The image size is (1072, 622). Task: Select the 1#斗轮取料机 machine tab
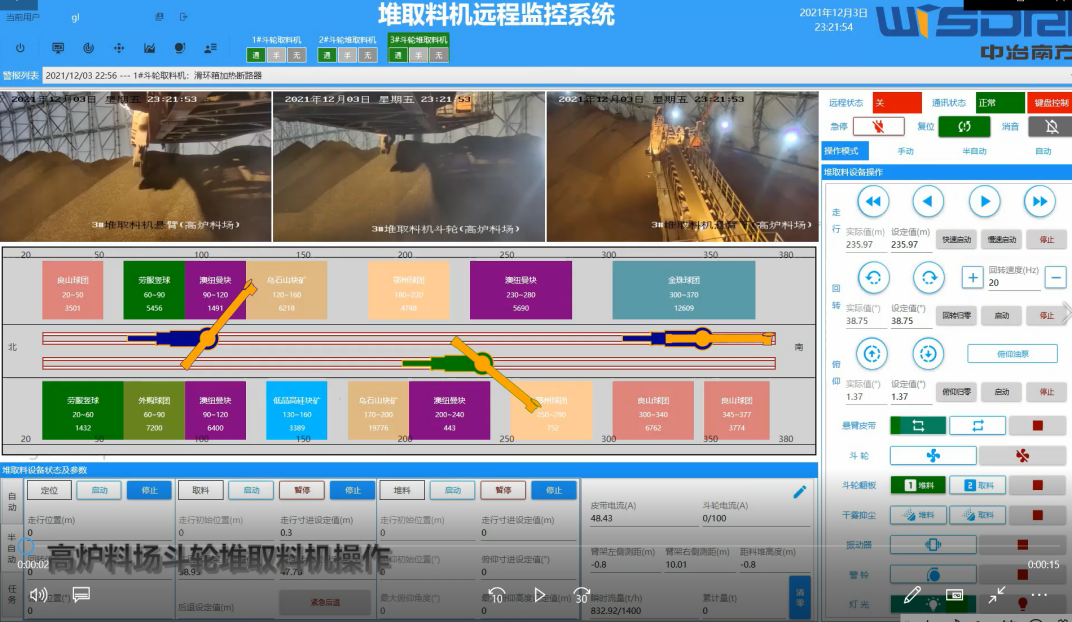click(x=276, y=40)
